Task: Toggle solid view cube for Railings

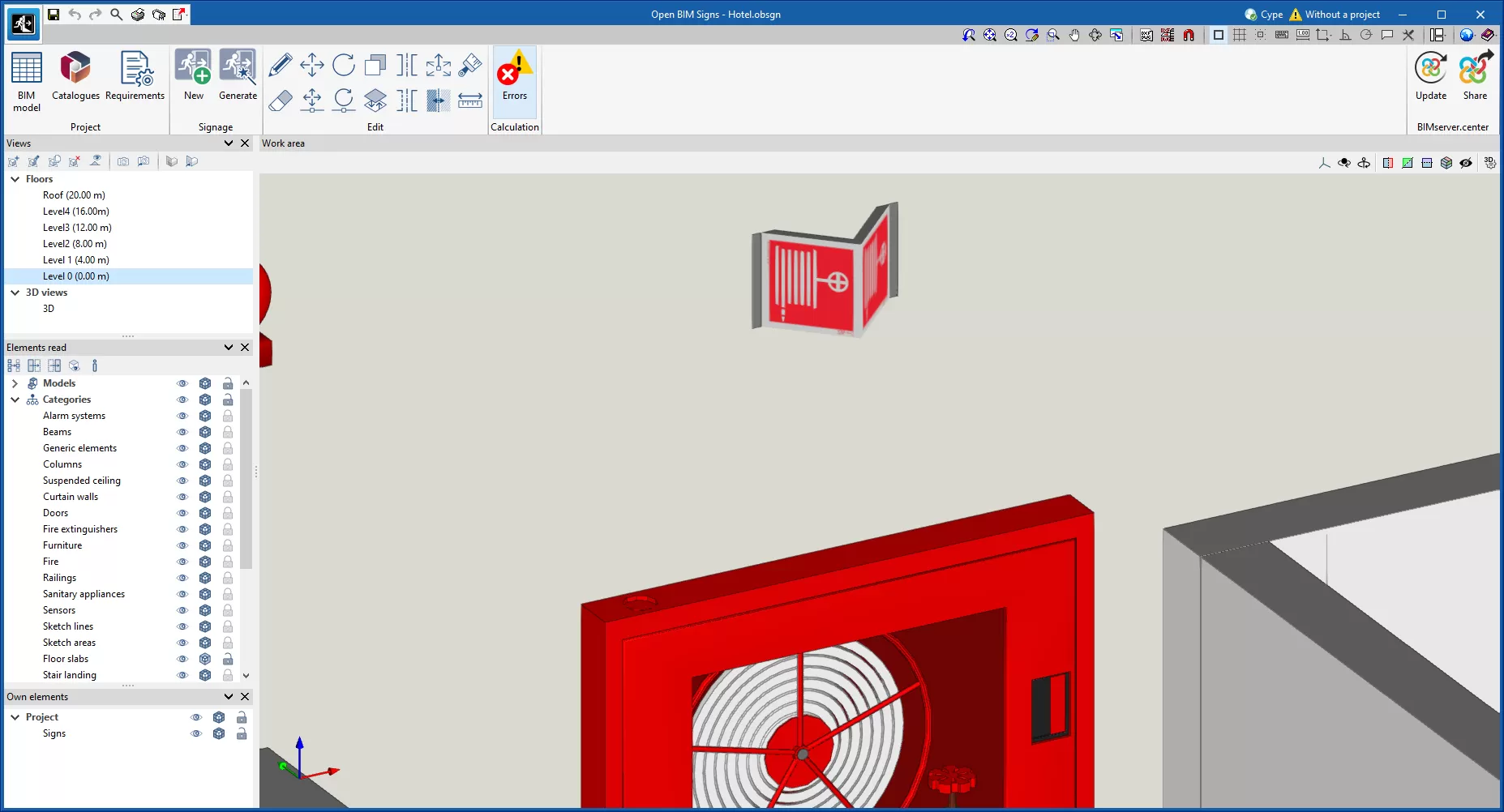Action: pos(205,578)
